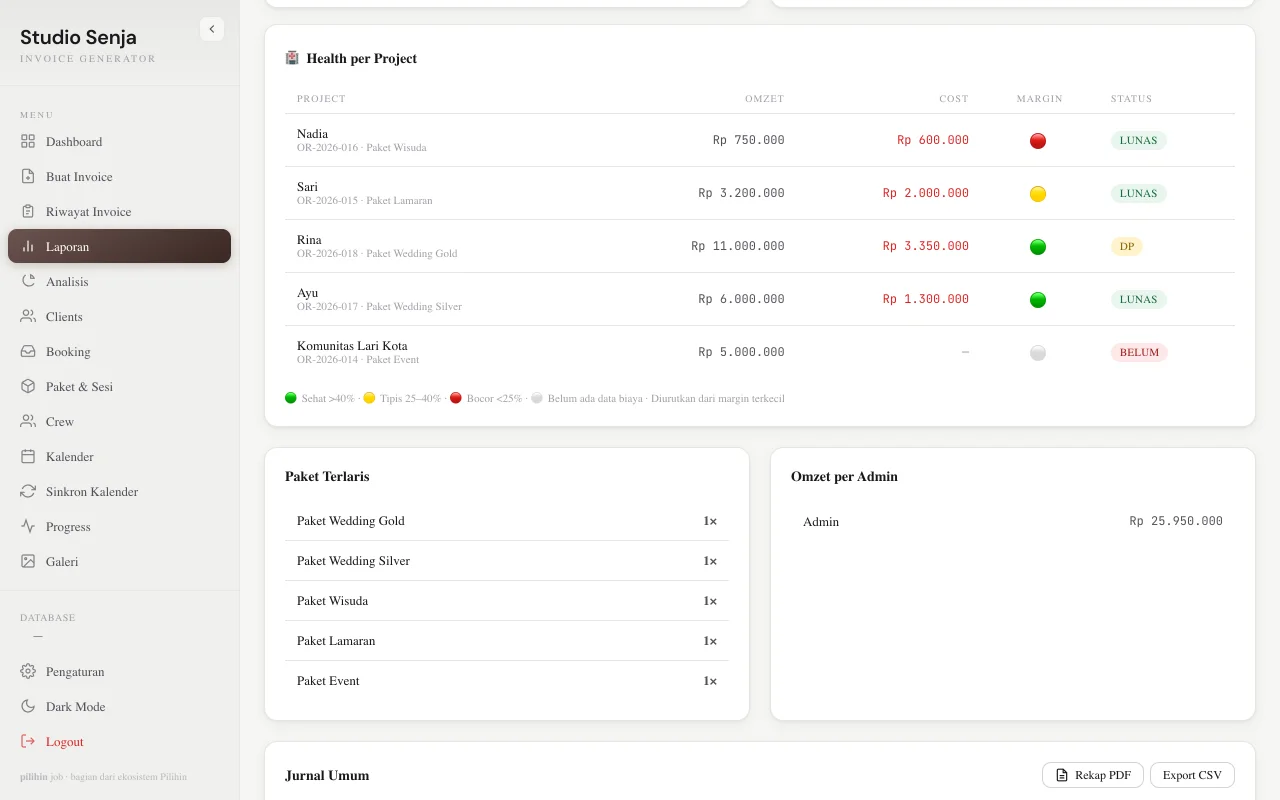Click the Paket & Sesi box icon
The width and height of the screenshot is (1280, 800).
[28, 387]
